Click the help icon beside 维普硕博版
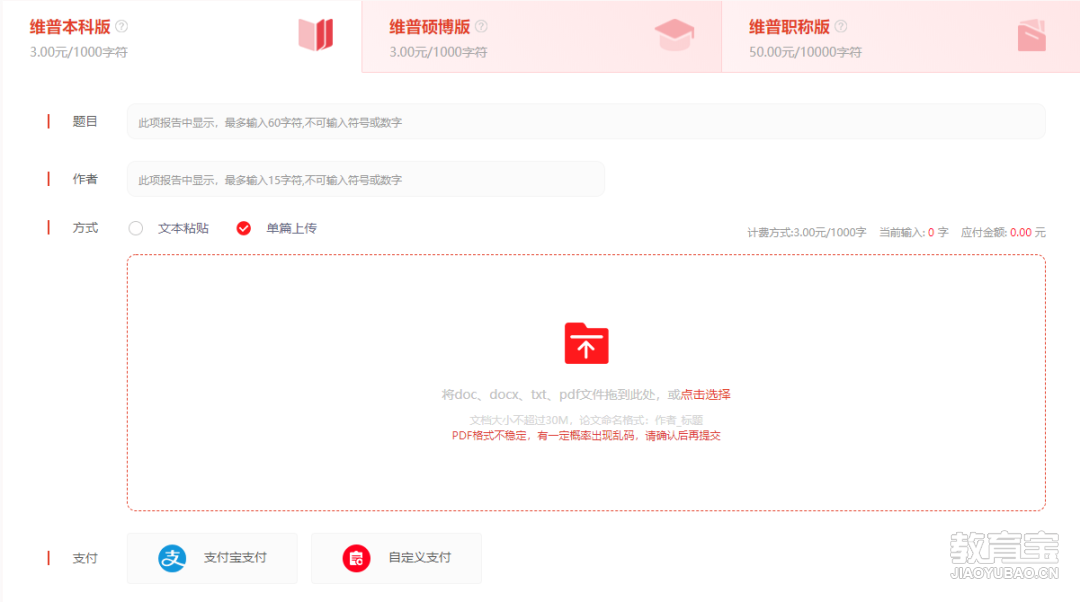Viewport: 1080px width, 602px height. pos(481,26)
